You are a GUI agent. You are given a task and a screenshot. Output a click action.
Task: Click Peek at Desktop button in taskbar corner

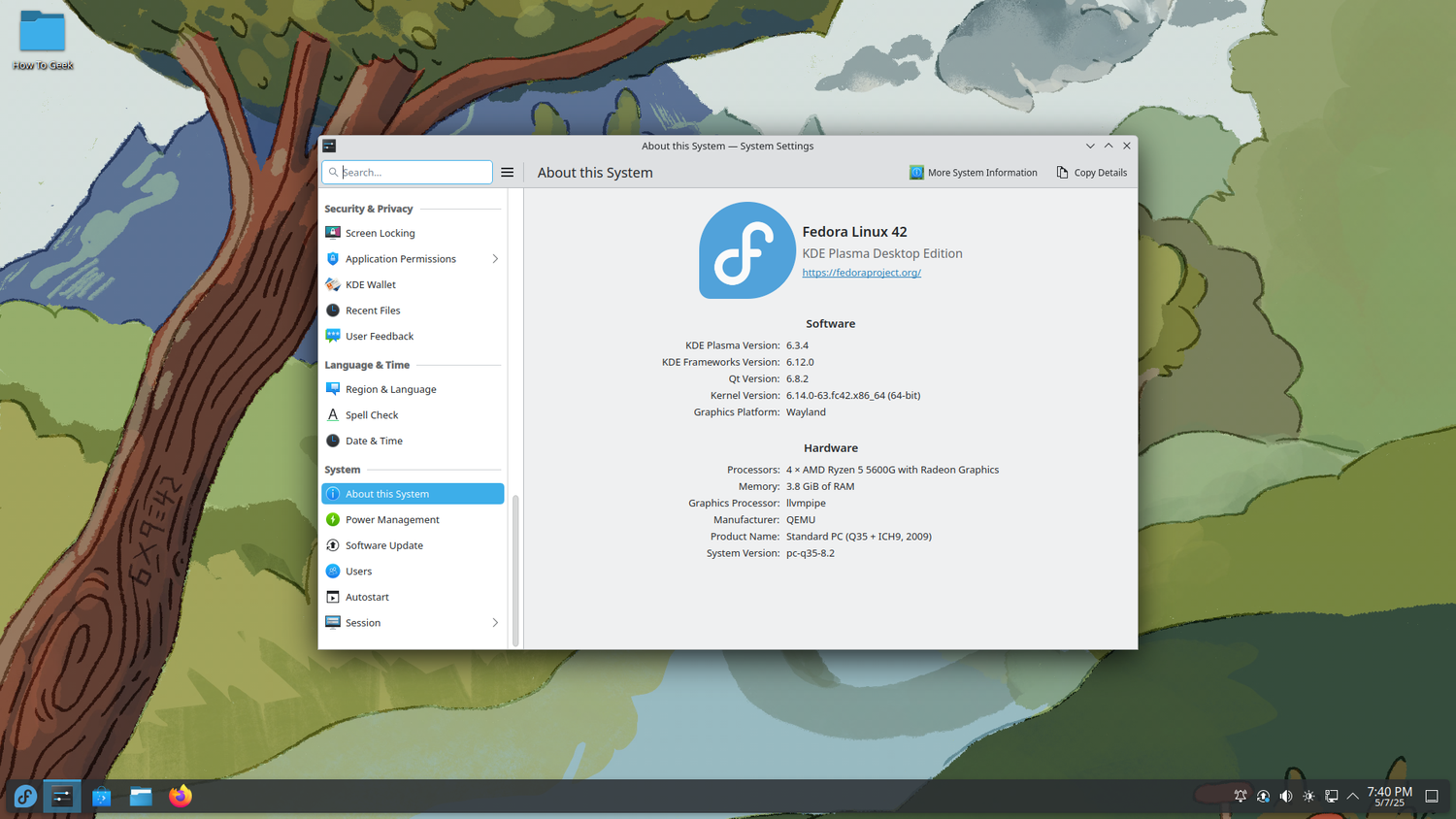click(x=1432, y=797)
